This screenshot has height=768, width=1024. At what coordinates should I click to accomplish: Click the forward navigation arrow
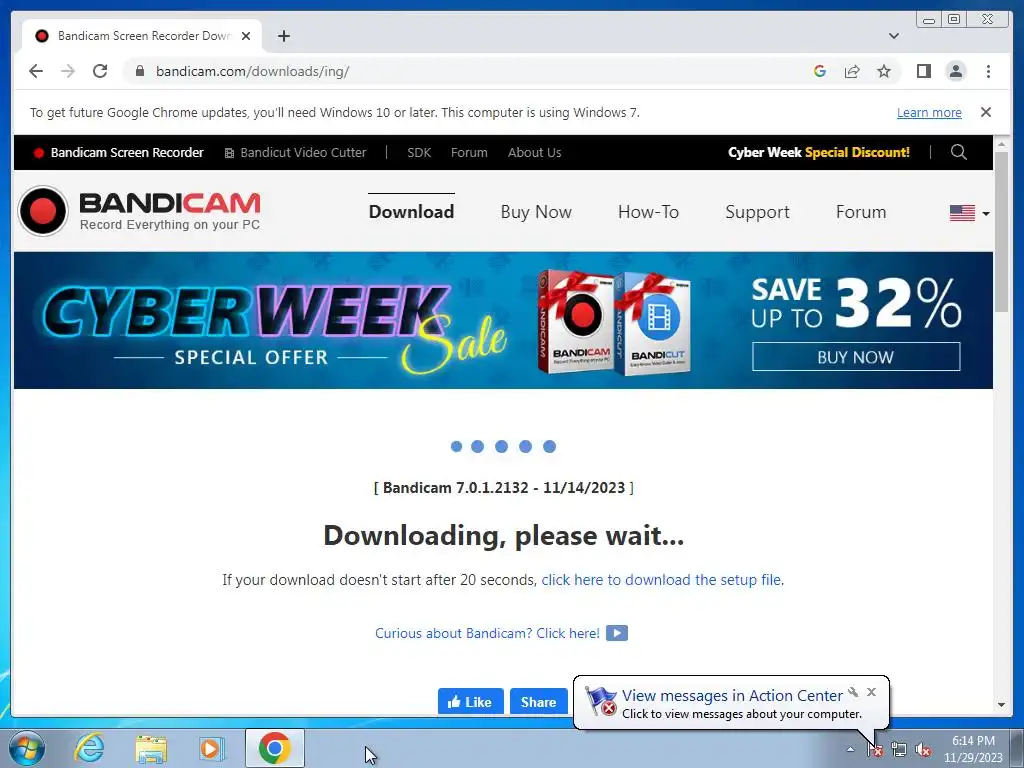68,71
